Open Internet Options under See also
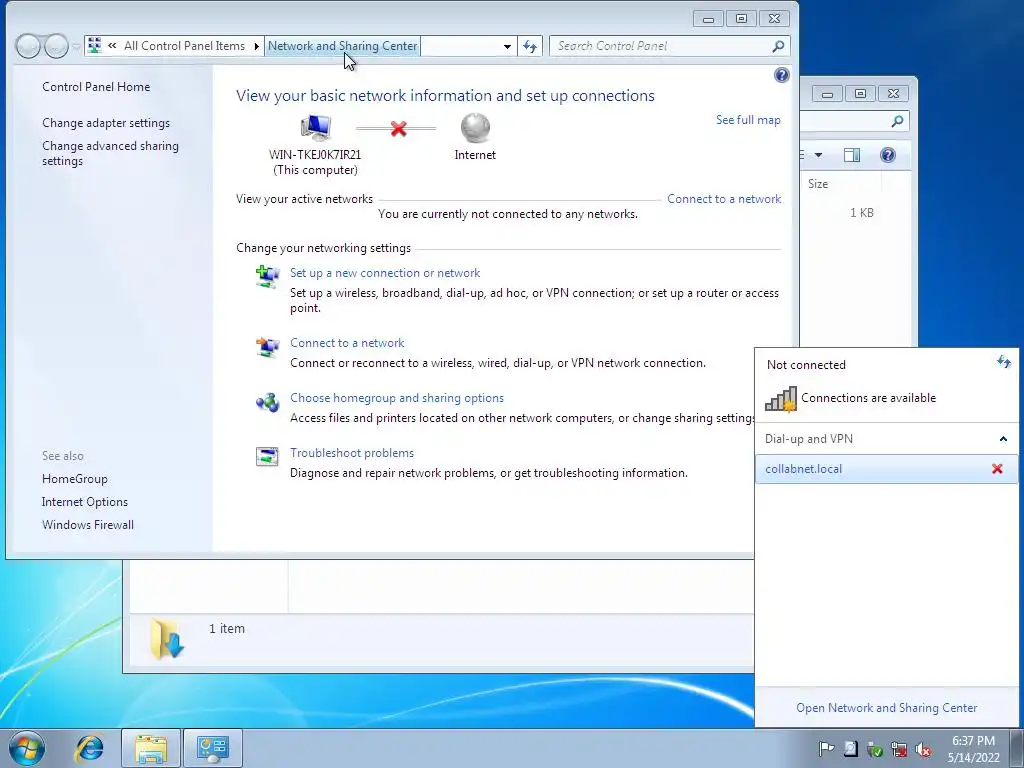 pyautogui.click(x=85, y=502)
